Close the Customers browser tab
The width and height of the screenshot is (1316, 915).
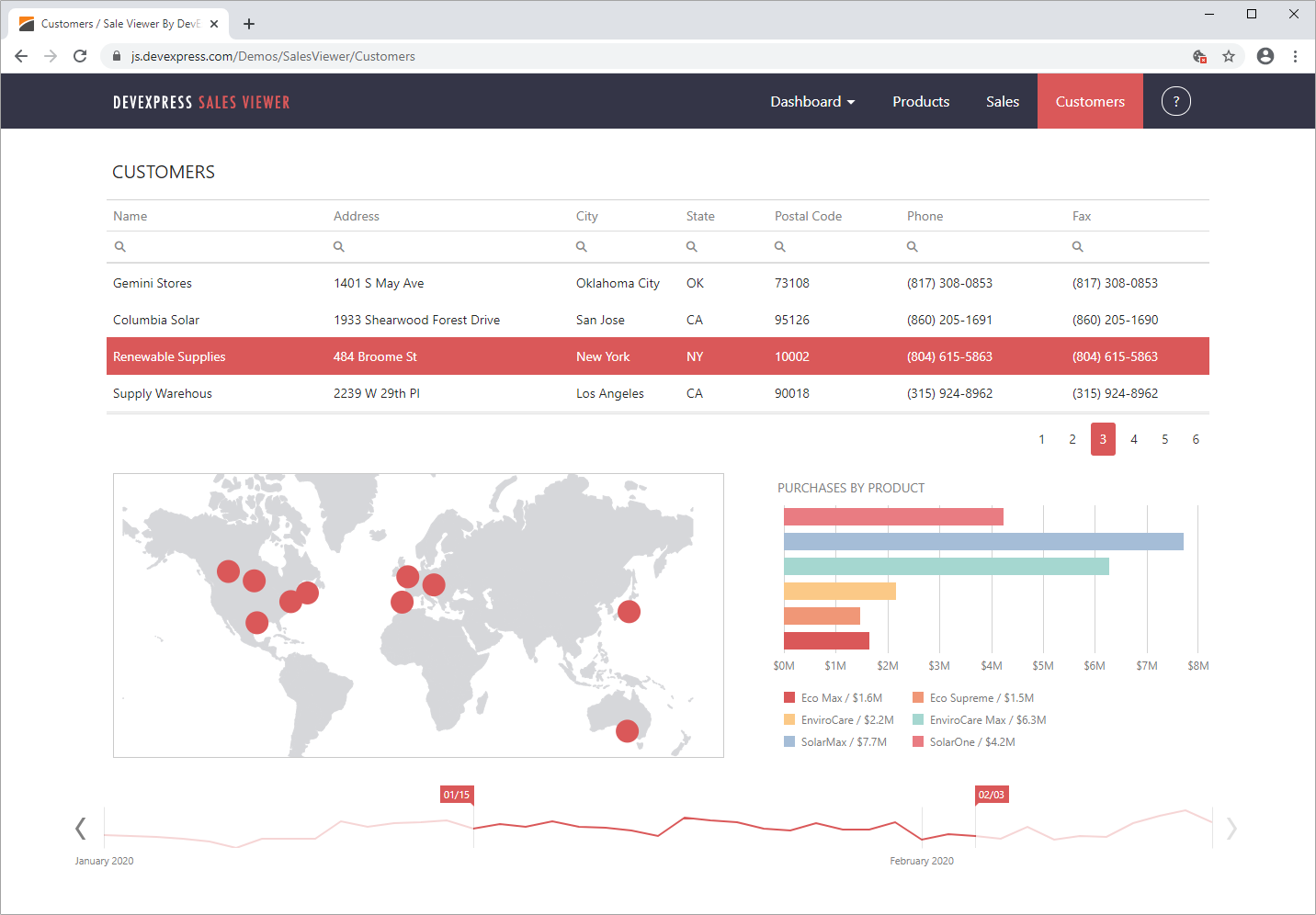point(214,24)
